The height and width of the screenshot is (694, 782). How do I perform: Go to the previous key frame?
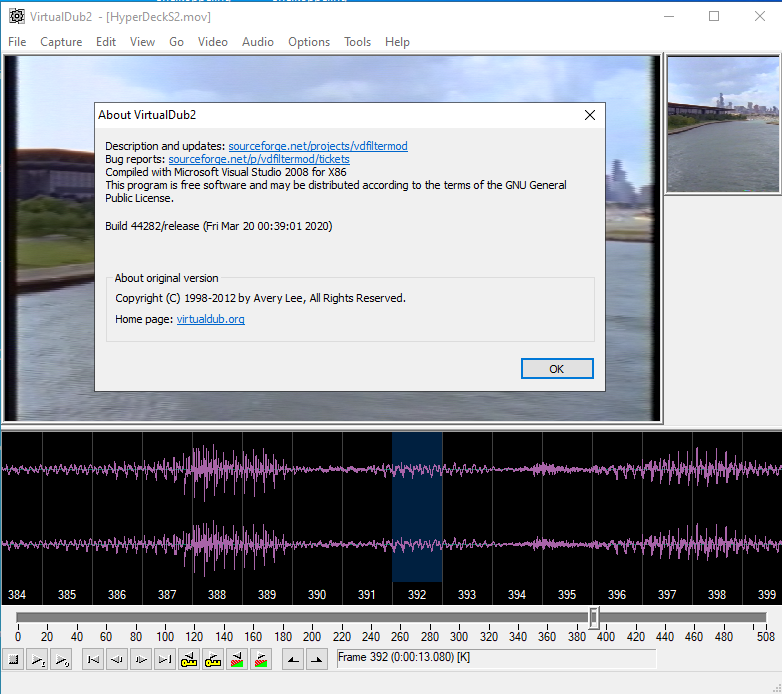pyautogui.click(x=189, y=659)
